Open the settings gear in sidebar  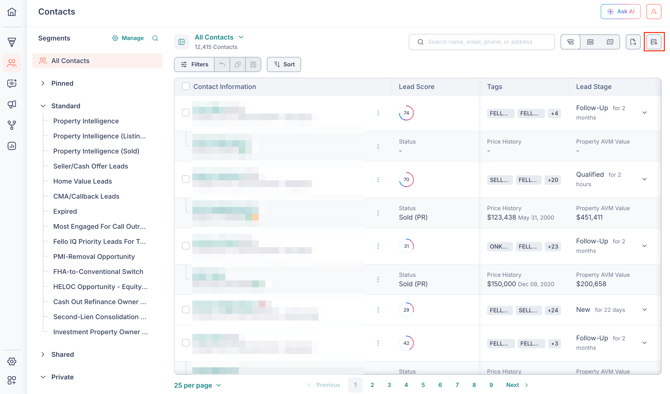12,362
